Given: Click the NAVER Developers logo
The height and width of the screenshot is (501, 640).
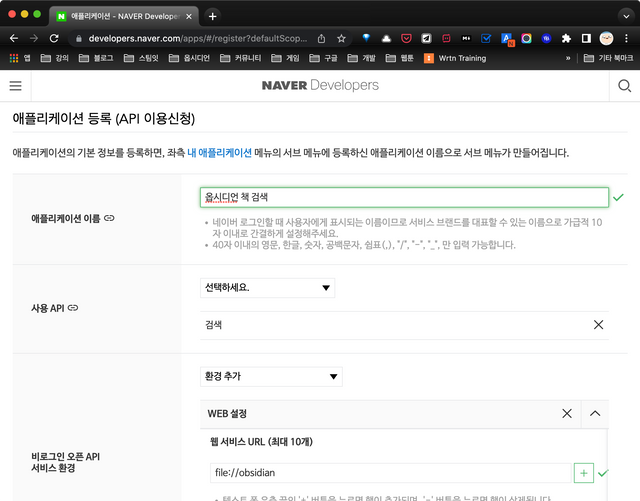Looking at the screenshot, I should (320, 85).
